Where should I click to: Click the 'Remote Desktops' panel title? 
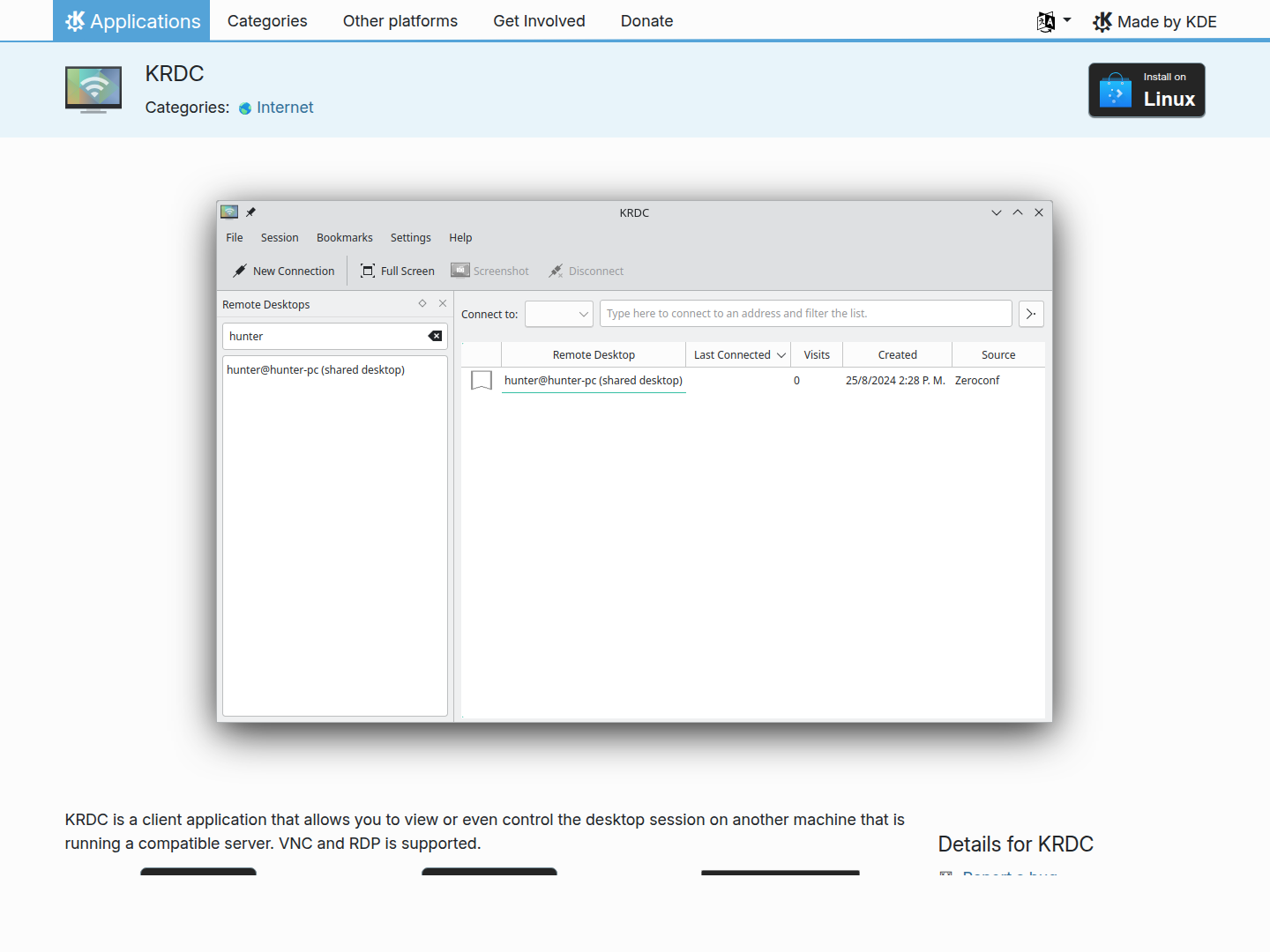point(266,305)
